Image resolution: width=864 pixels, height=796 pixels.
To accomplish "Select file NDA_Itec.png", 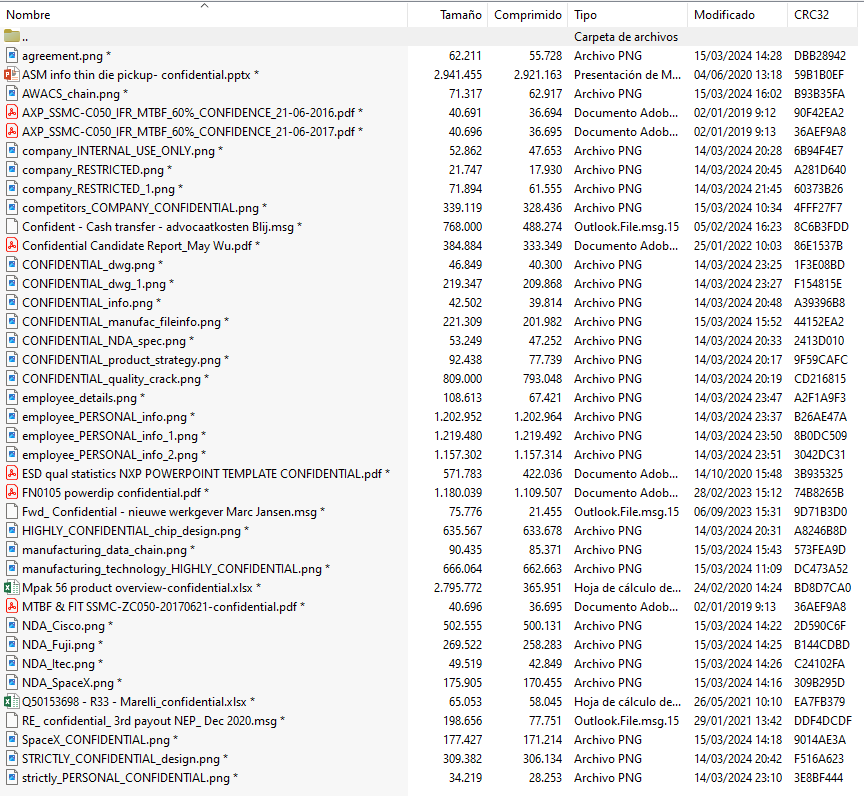I will (58, 664).
